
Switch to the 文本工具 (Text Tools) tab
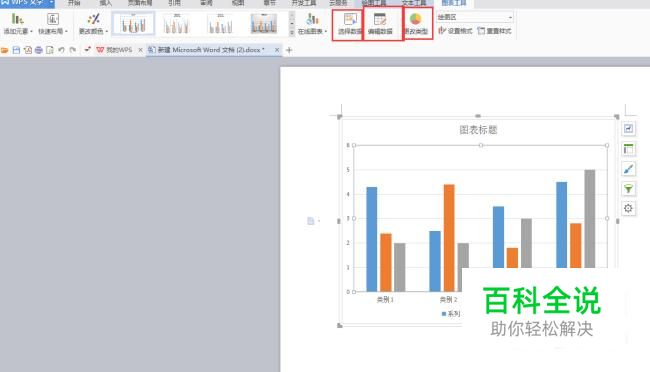pyautogui.click(x=414, y=3)
